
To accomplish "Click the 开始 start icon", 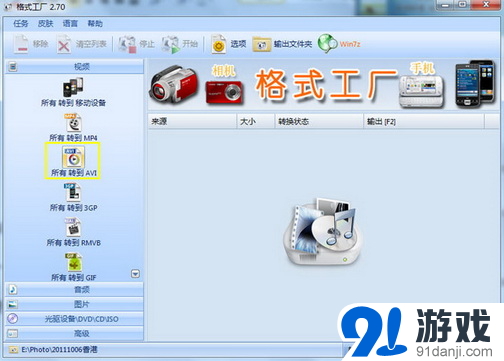I will point(170,45).
